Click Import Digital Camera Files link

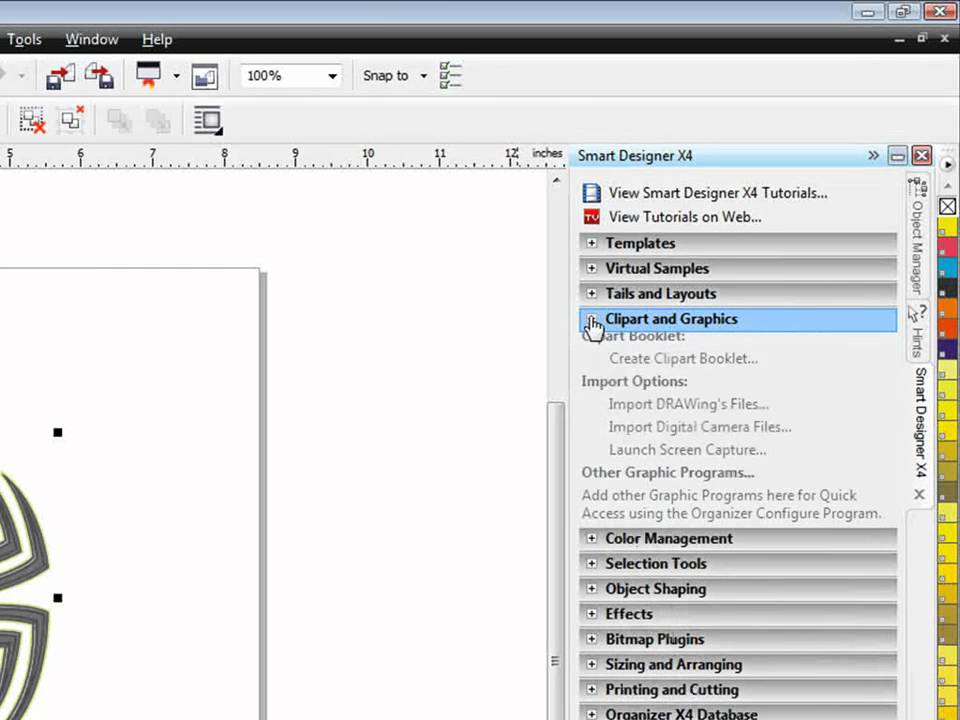click(x=700, y=427)
